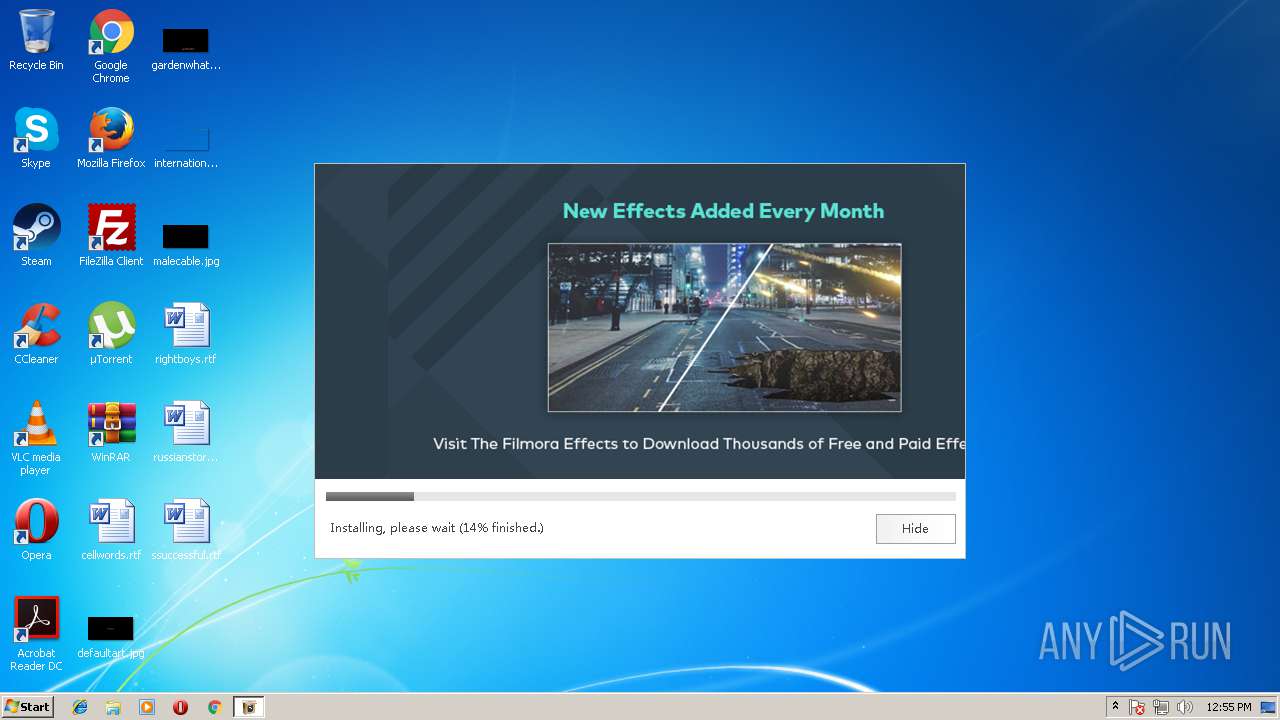This screenshot has height=720, width=1280.
Task: Open VLC media player desktop shortcut
Action: click(36, 438)
